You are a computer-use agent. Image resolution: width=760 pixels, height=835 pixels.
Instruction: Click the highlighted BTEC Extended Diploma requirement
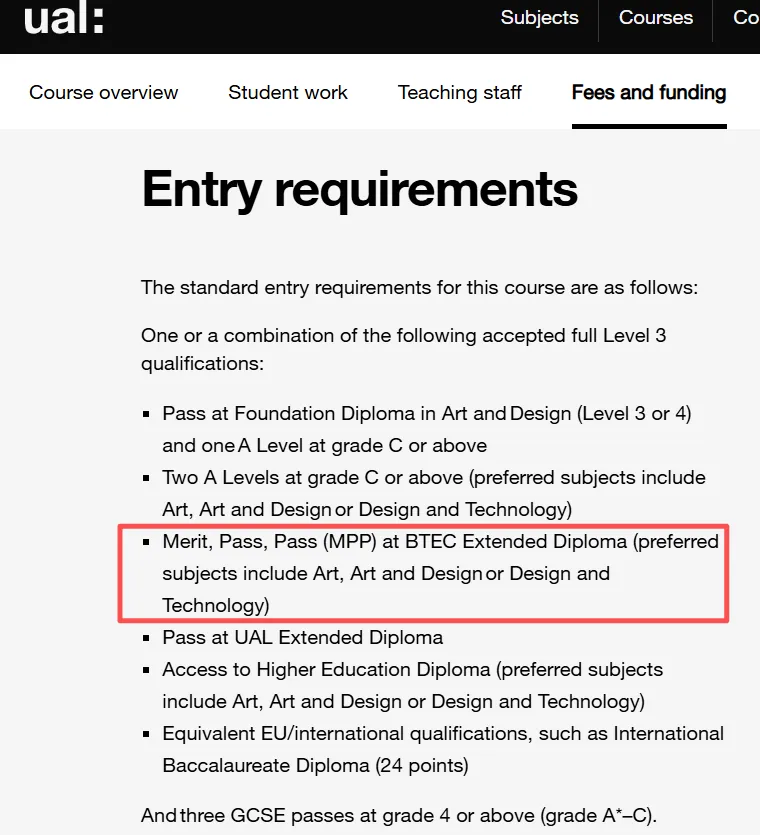coord(440,573)
